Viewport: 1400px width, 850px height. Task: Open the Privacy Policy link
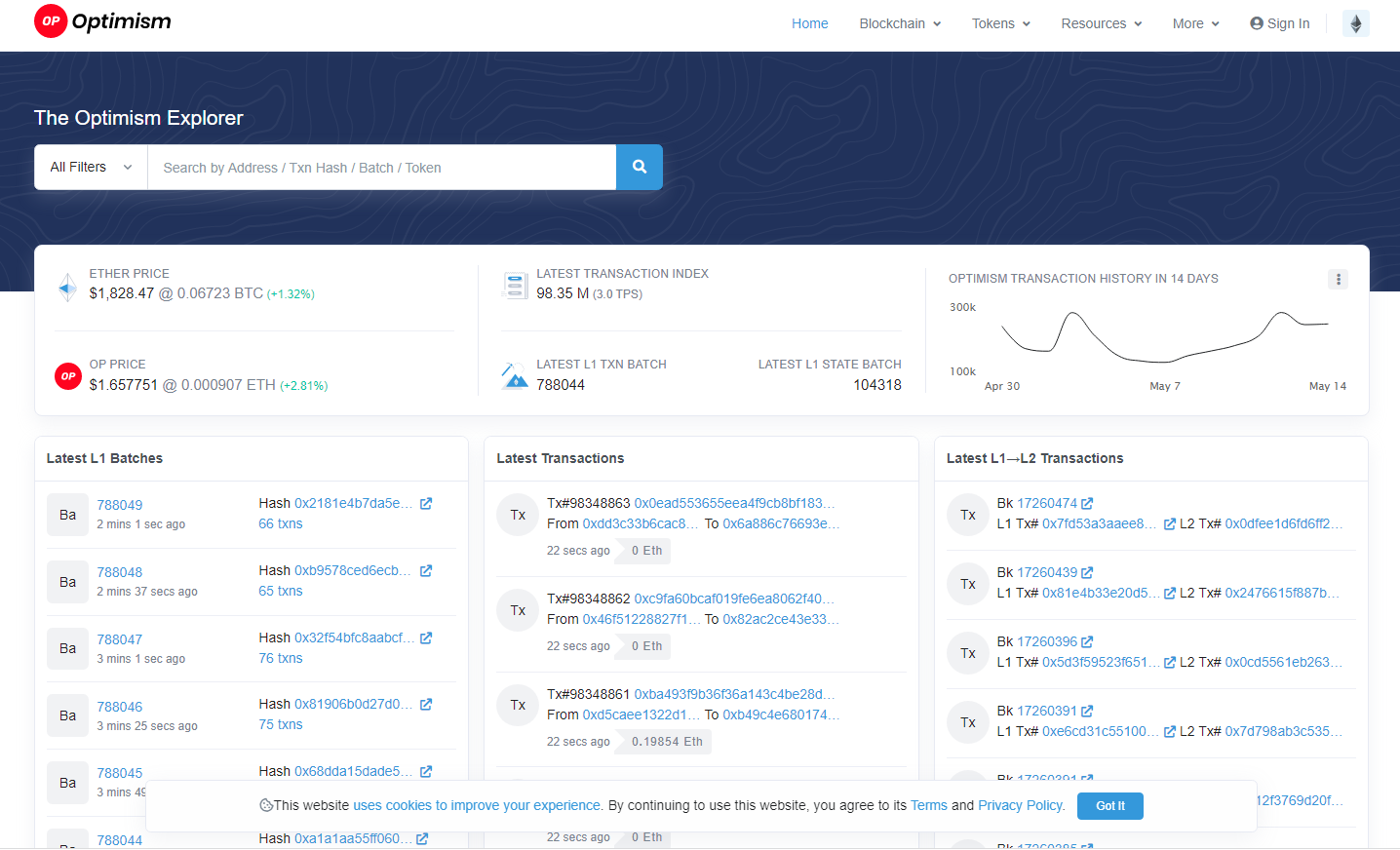tap(1019, 805)
